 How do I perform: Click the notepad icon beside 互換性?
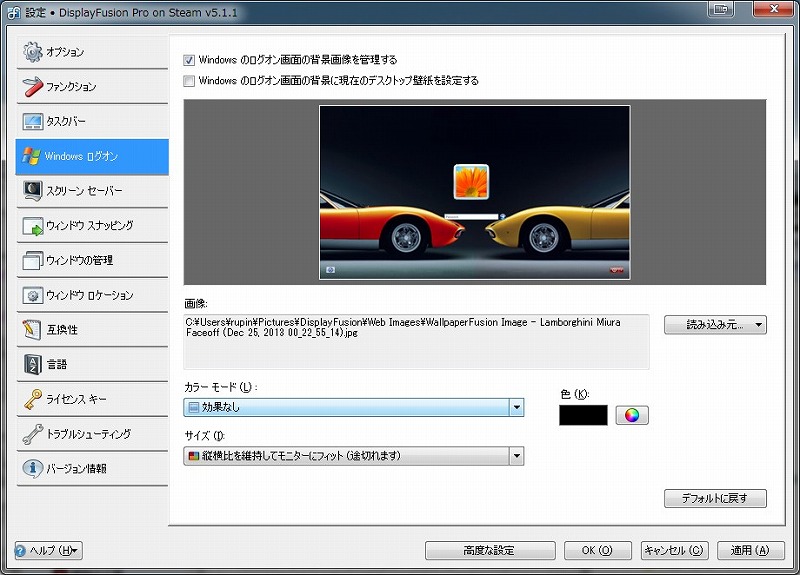[x=32, y=330]
